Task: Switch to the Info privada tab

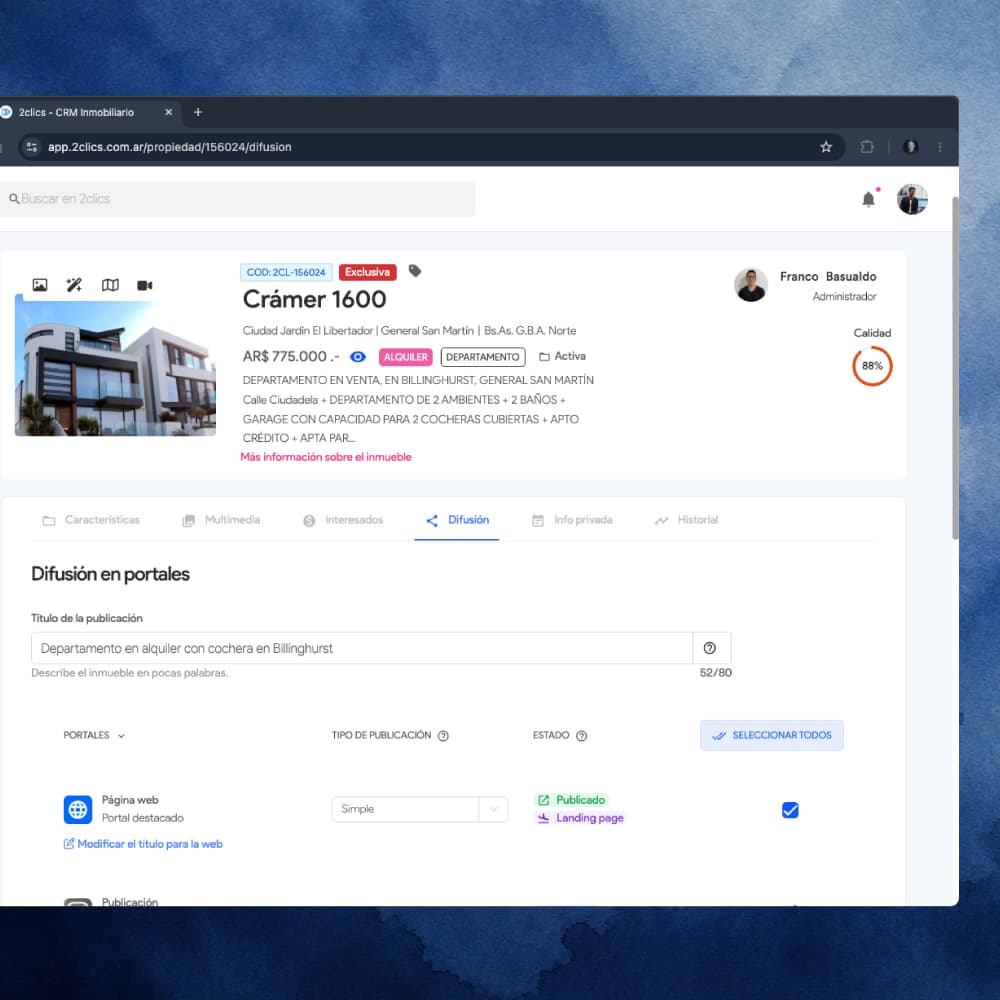Action: (572, 520)
